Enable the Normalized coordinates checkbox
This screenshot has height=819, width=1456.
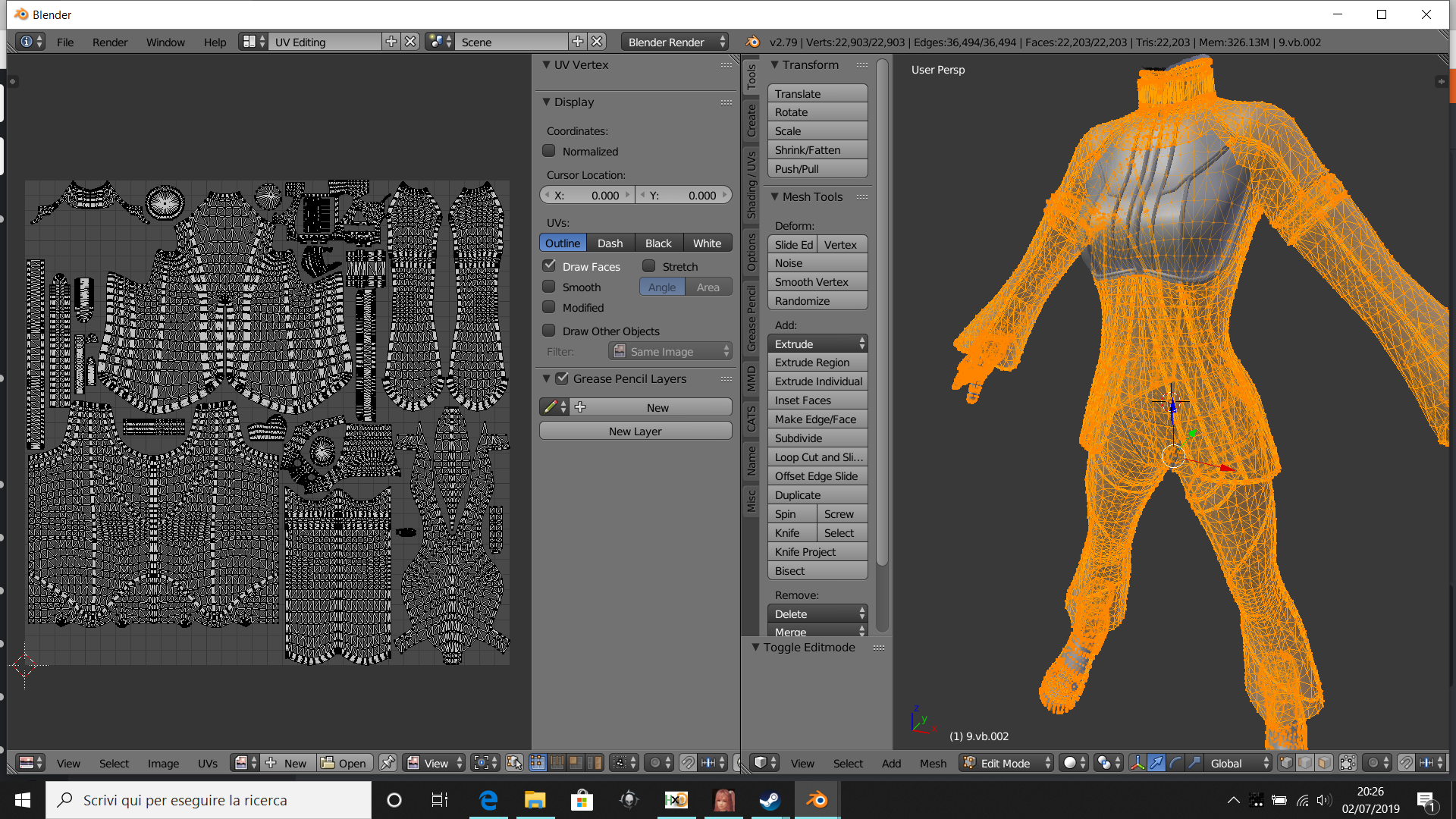pos(549,150)
